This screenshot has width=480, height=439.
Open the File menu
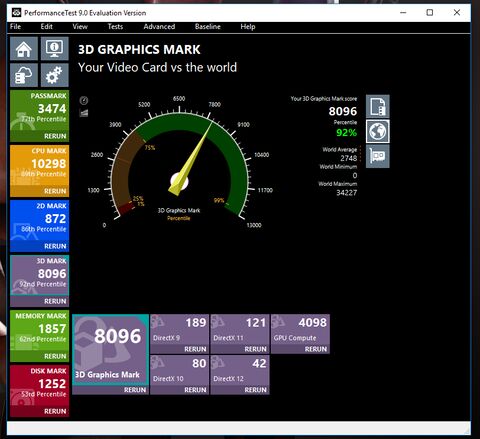15,27
